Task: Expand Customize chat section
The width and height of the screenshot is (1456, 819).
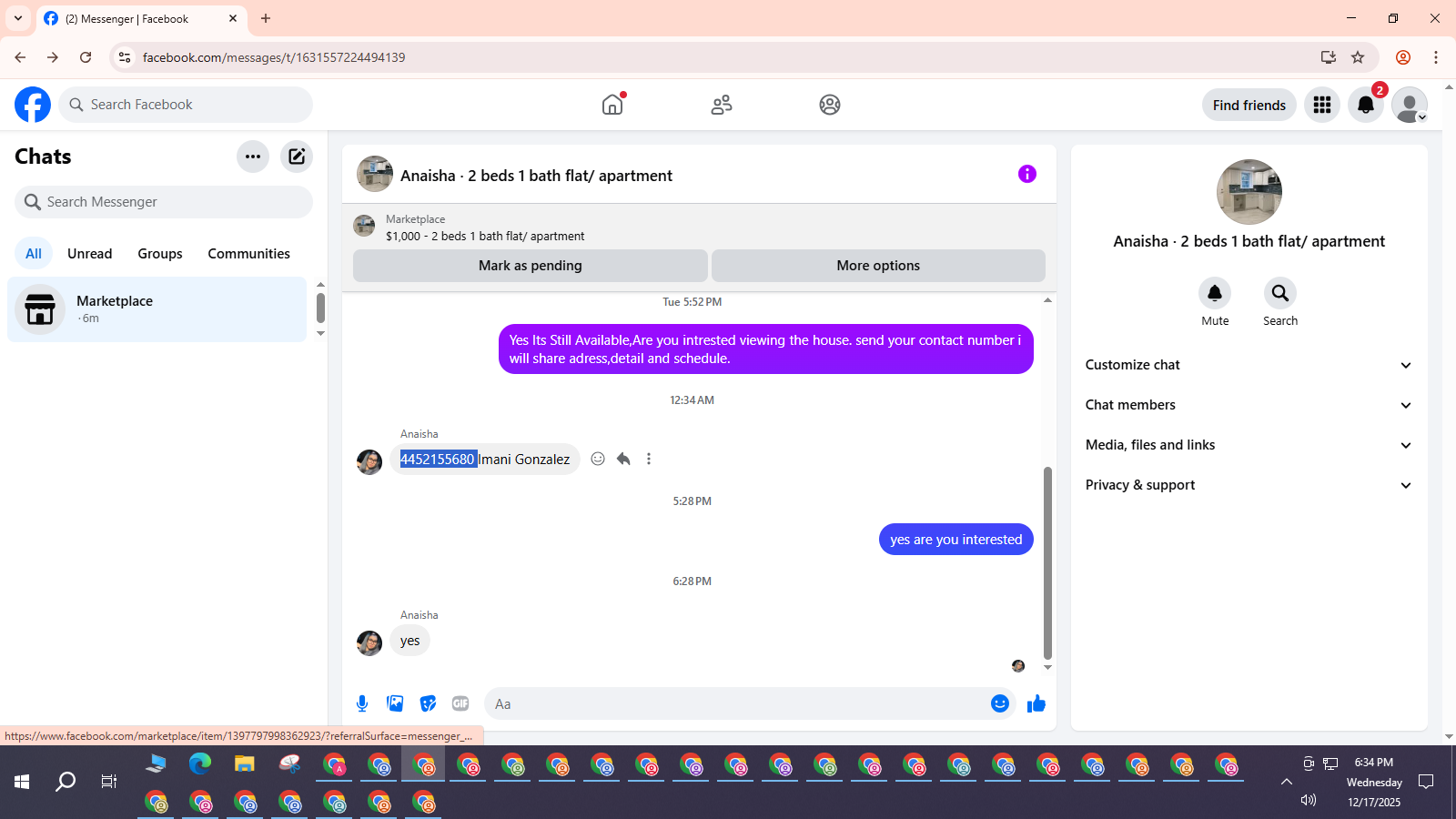Action: pyautogui.click(x=1249, y=365)
